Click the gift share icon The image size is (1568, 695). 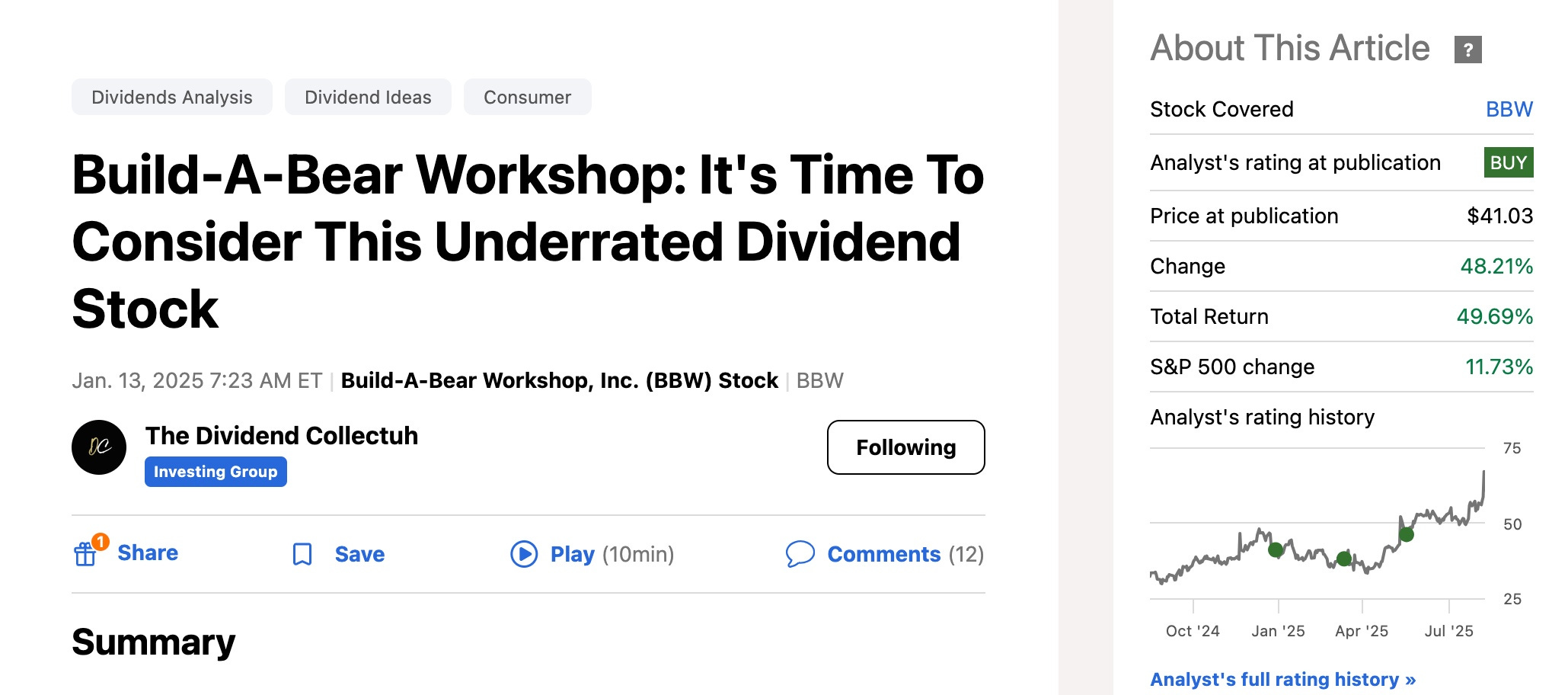pos(85,554)
